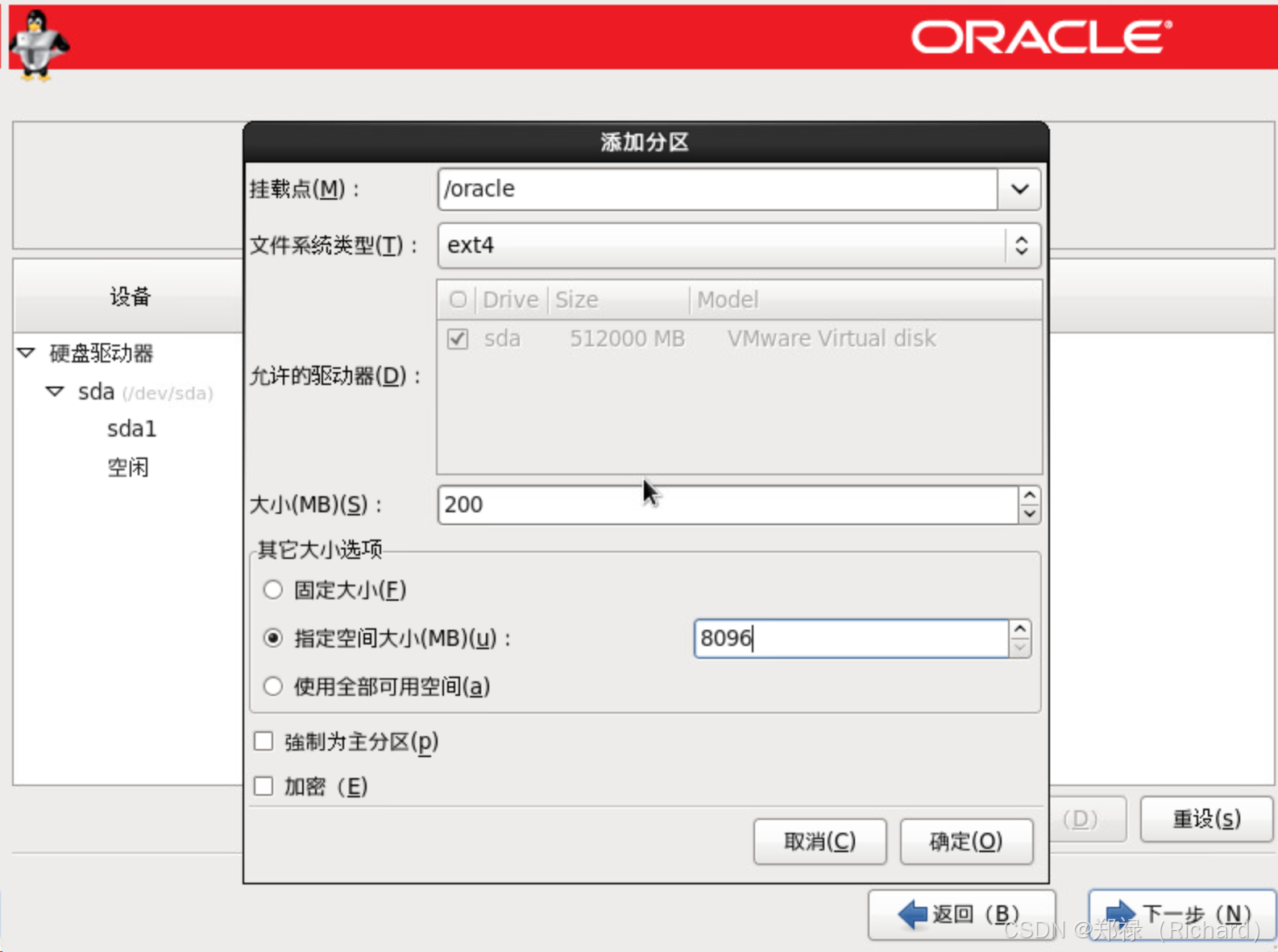Click the size (MB) field showing 200
Viewport: 1278px width, 952px height.
pos(728,505)
